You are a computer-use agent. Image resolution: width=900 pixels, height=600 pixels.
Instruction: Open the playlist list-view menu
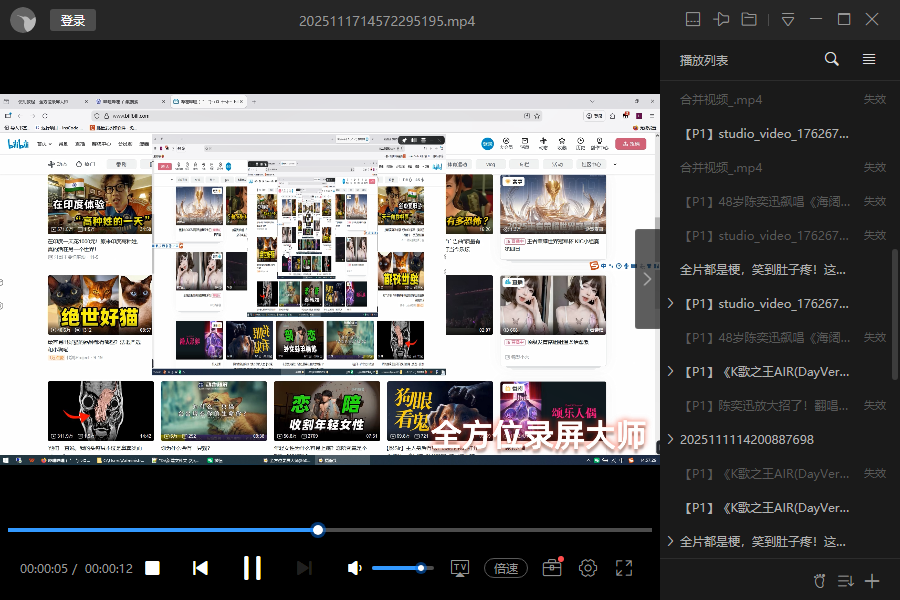(x=869, y=60)
